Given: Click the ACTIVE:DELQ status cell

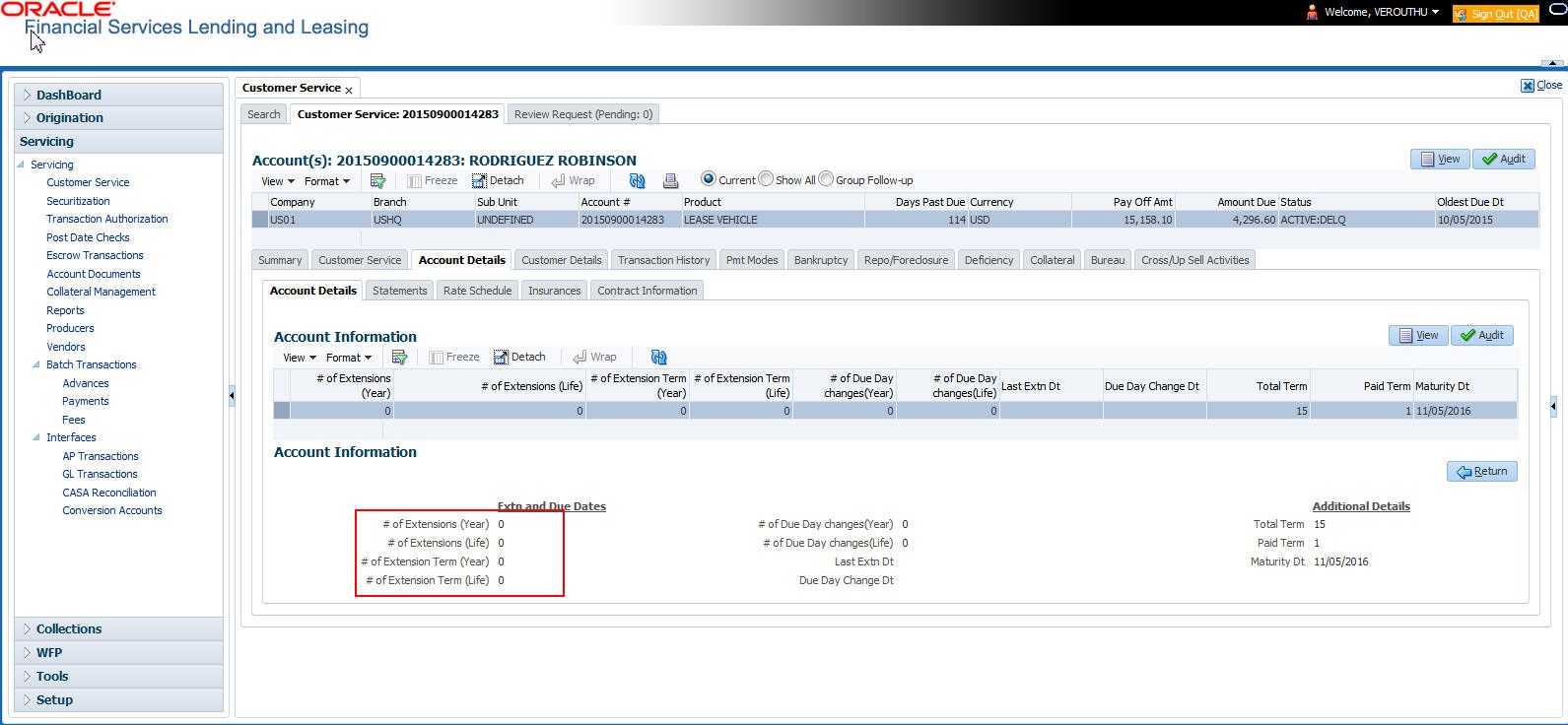Looking at the screenshot, I should pyautogui.click(x=1356, y=220).
